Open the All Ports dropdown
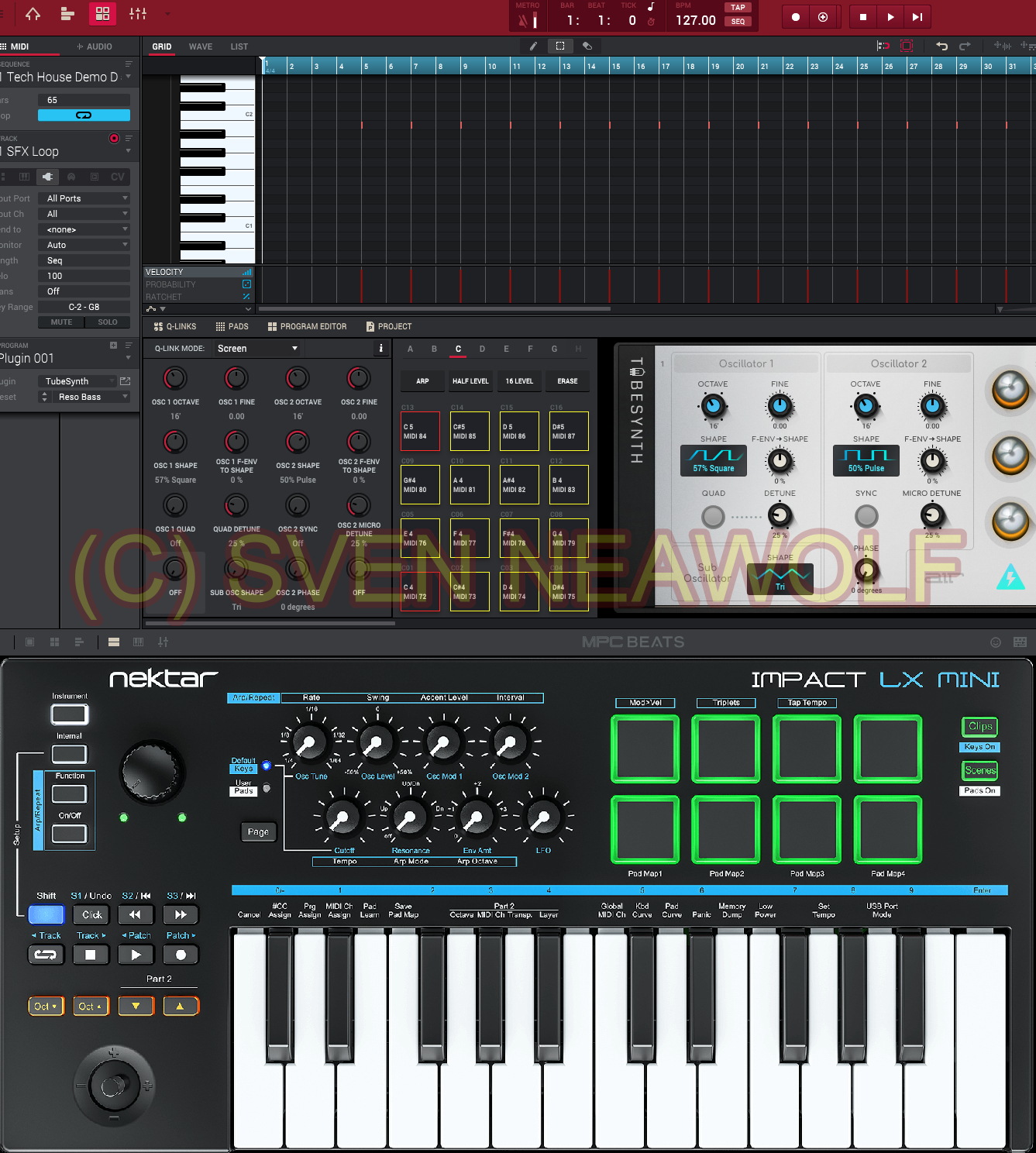The height and width of the screenshot is (1153, 1036). pyautogui.click(x=84, y=198)
